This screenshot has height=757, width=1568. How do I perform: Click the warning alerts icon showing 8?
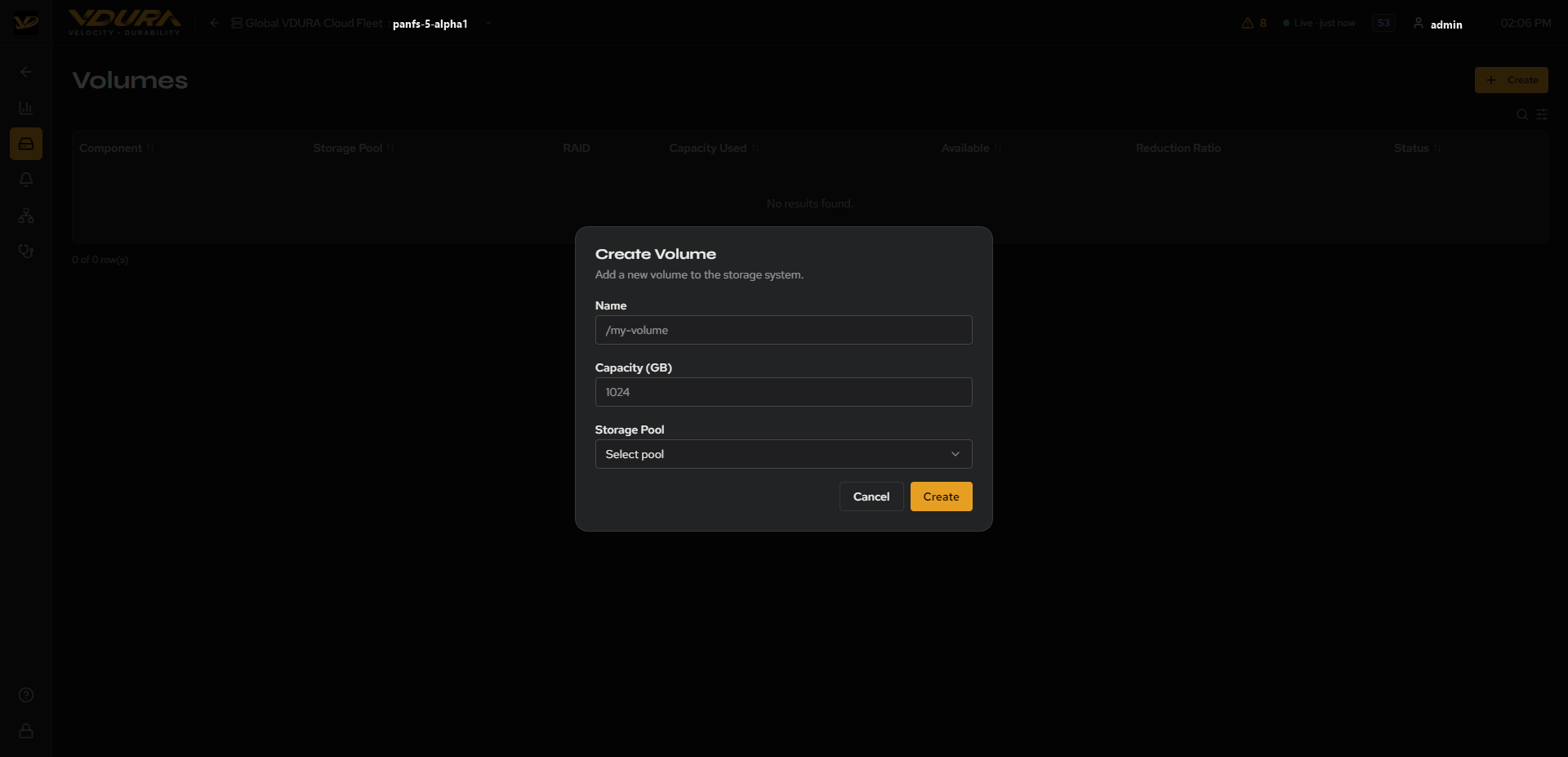1254,23
